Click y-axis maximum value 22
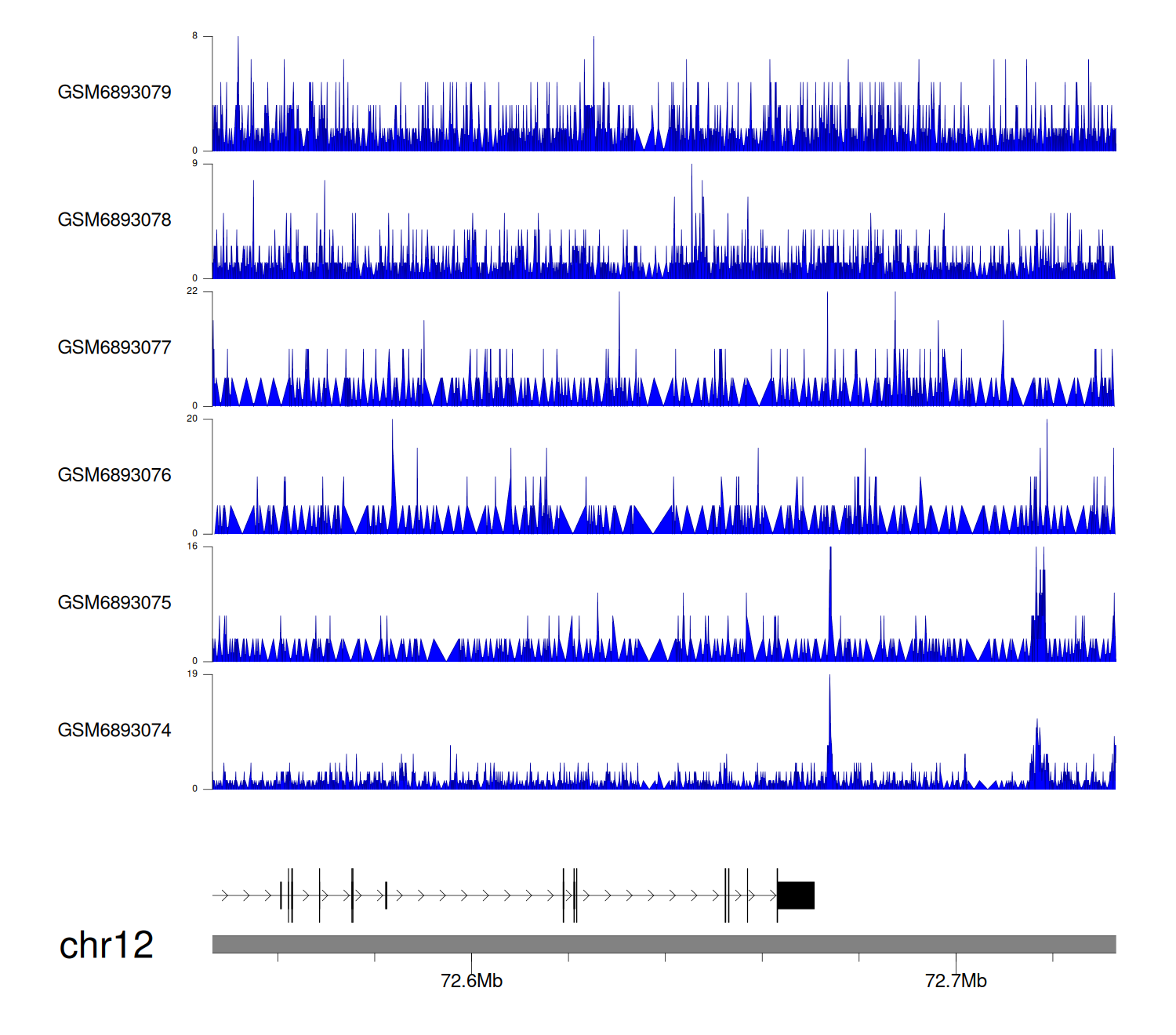1176x1035 pixels. point(192,291)
